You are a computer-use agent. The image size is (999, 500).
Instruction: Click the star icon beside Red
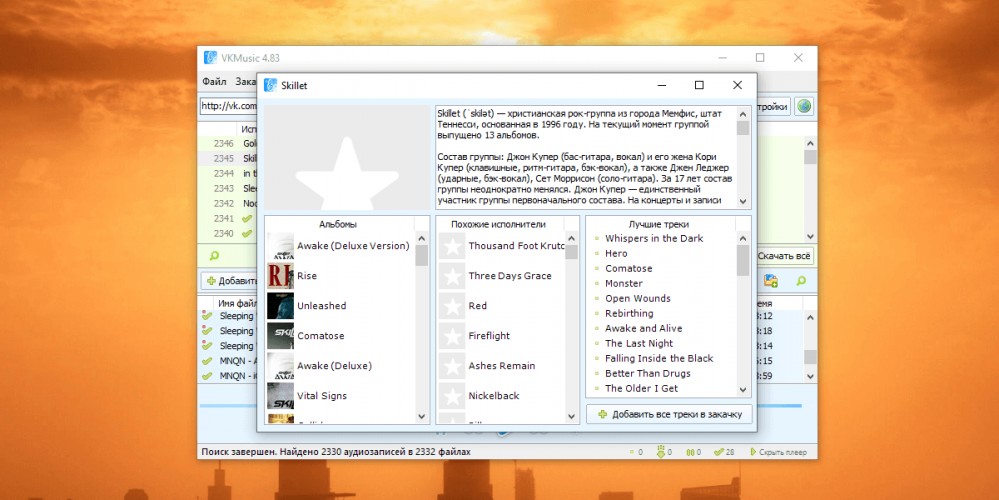pos(452,306)
